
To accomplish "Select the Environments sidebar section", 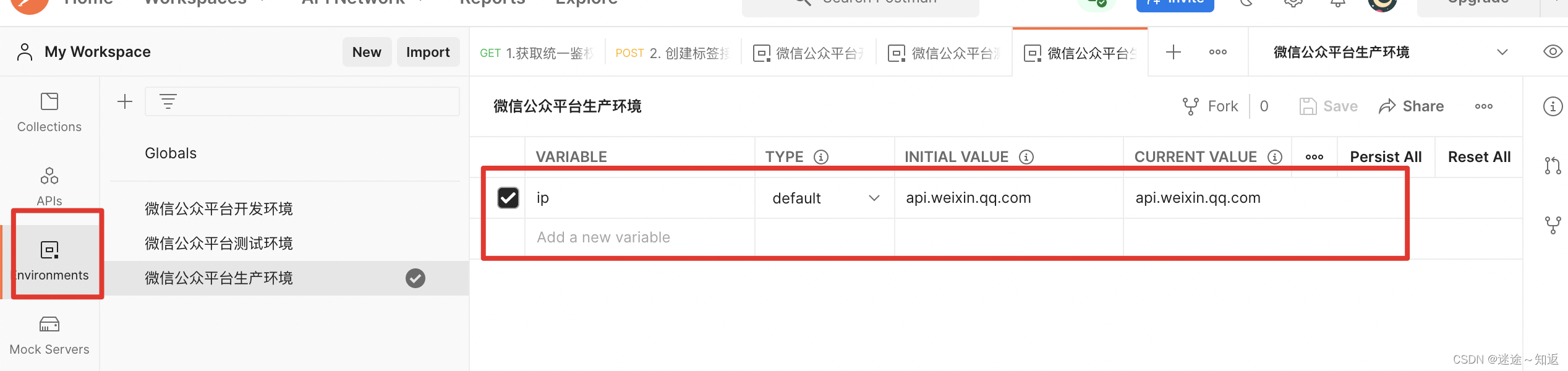I will (49, 261).
